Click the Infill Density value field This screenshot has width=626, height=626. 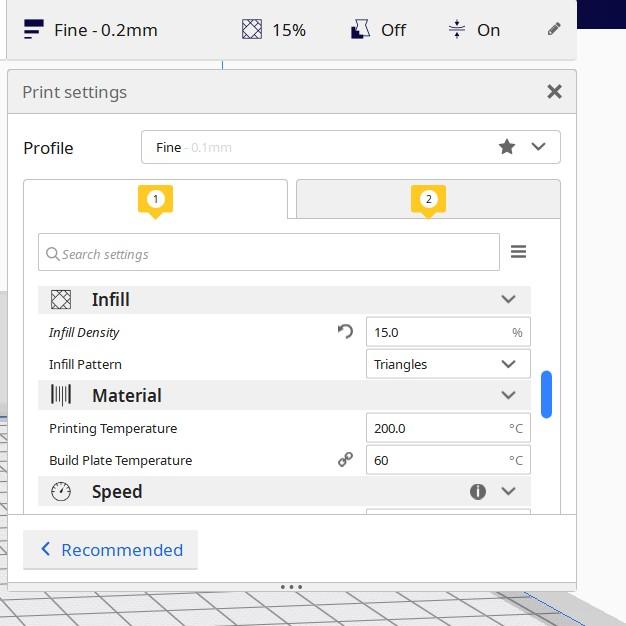(x=448, y=332)
